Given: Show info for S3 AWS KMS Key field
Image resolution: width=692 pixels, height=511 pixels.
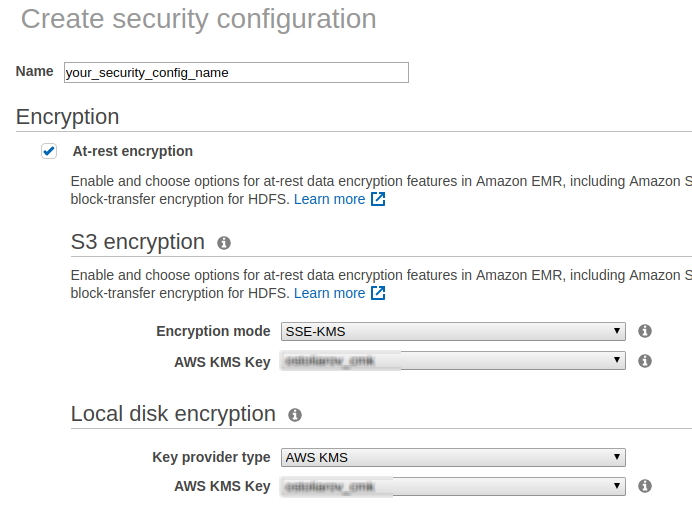Looking at the screenshot, I should click(x=645, y=361).
